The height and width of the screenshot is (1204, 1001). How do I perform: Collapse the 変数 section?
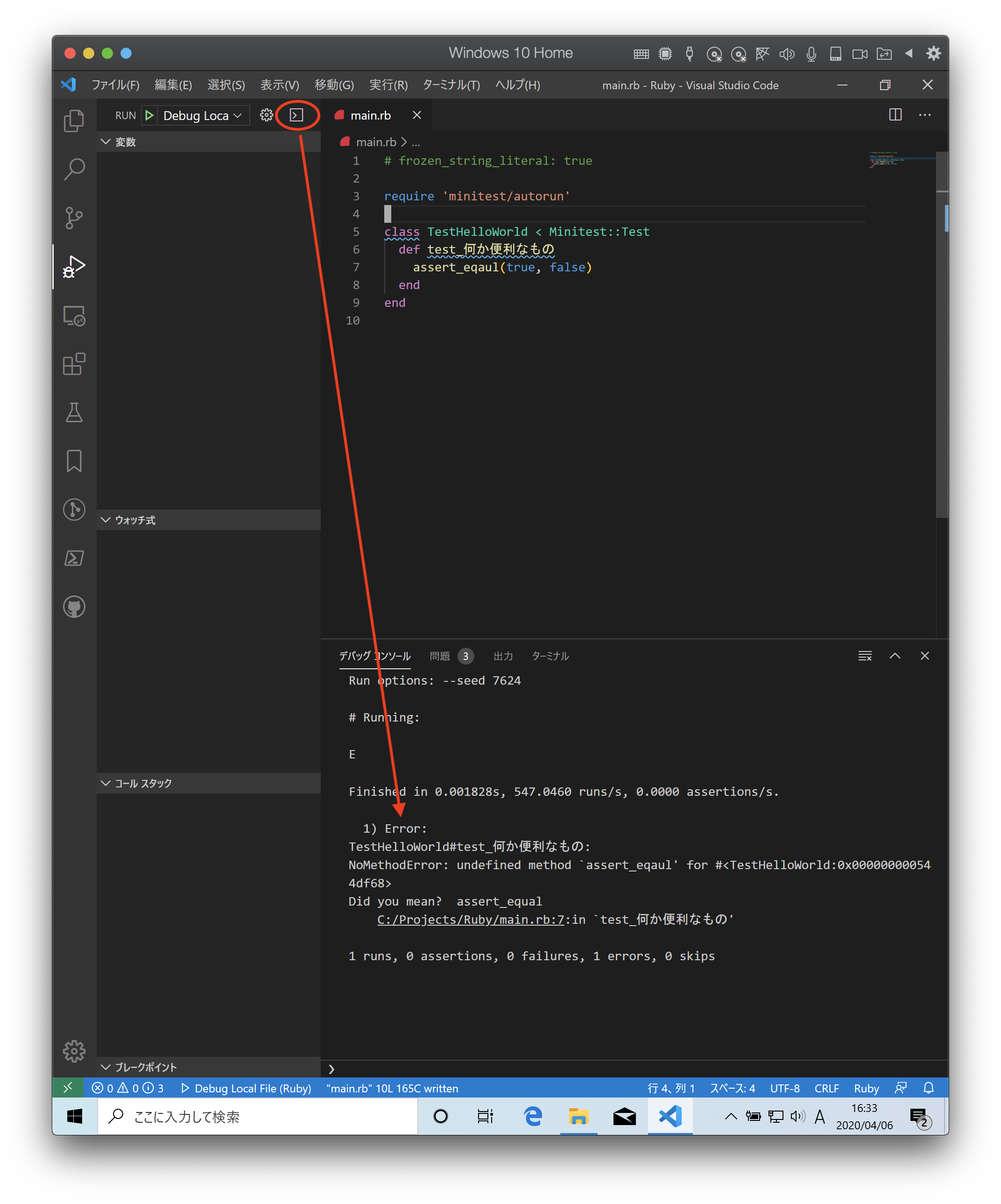(x=126, y=142)
